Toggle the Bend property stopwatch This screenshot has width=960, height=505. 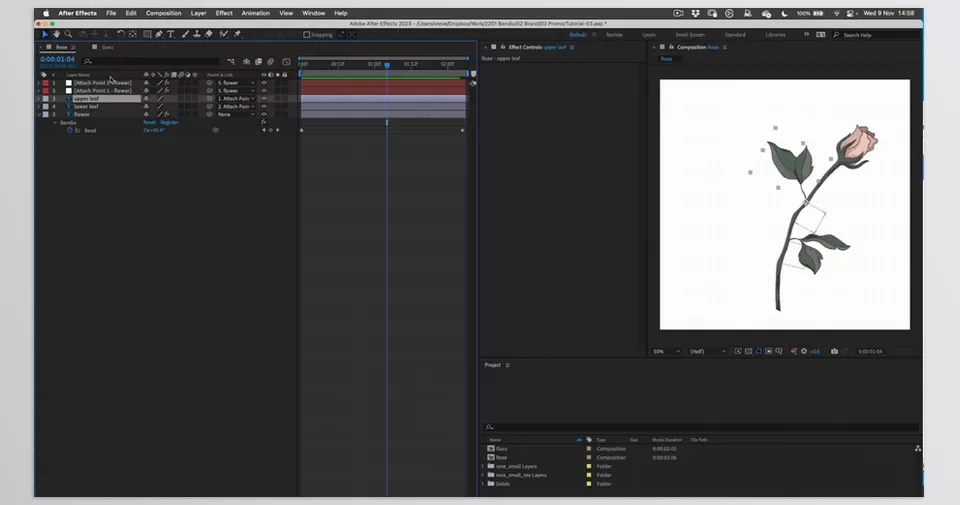[69, 130]
